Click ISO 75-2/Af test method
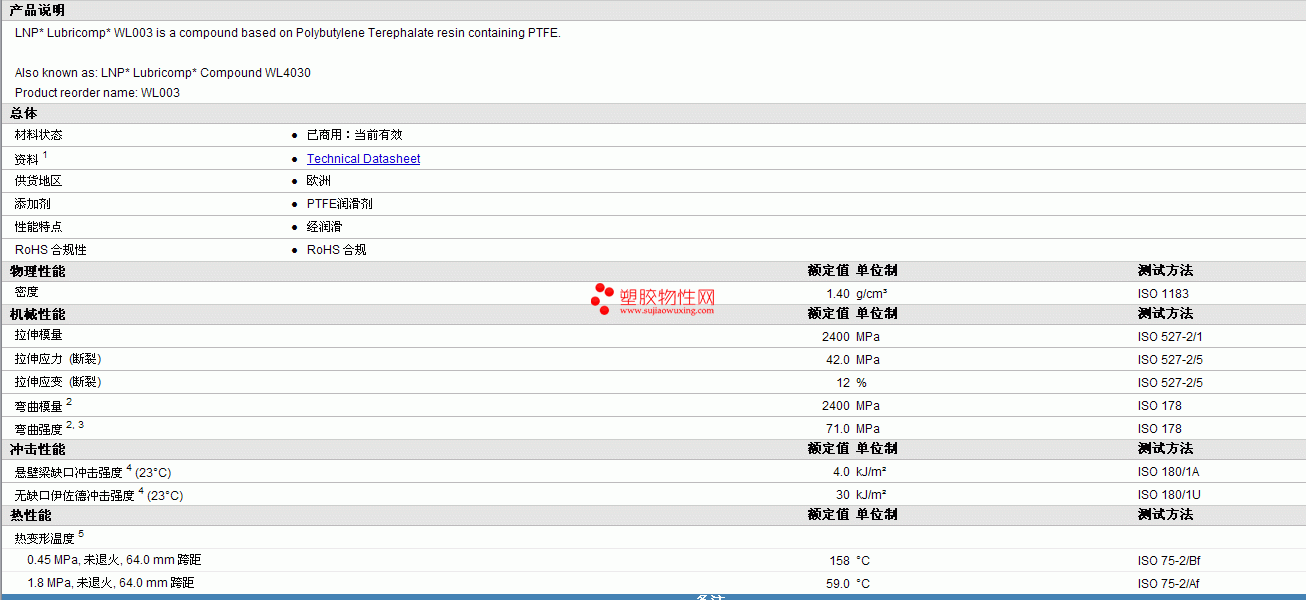The height and width of the screenshot is (600, 1306). [x=1171, y=584]
